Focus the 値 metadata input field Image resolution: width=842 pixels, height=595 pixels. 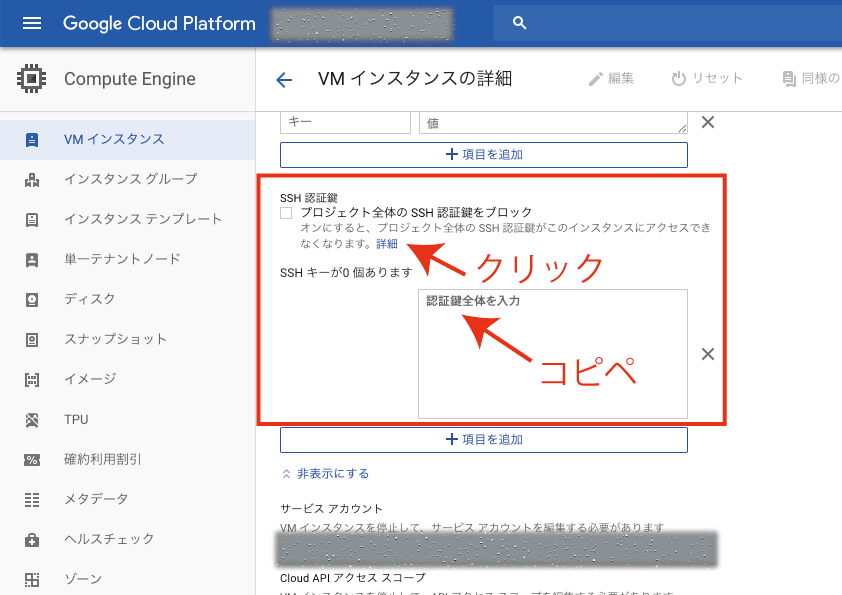pos(553,122)
